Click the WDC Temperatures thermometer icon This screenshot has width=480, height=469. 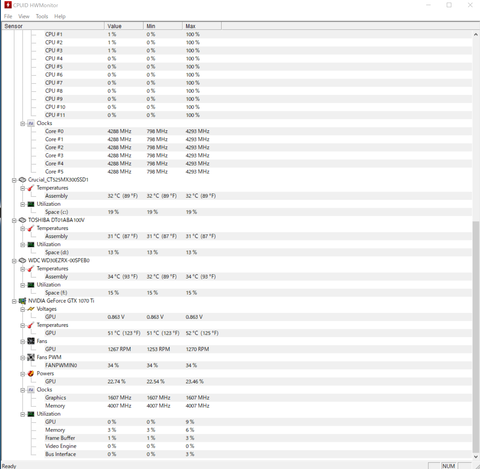point(31,269)
